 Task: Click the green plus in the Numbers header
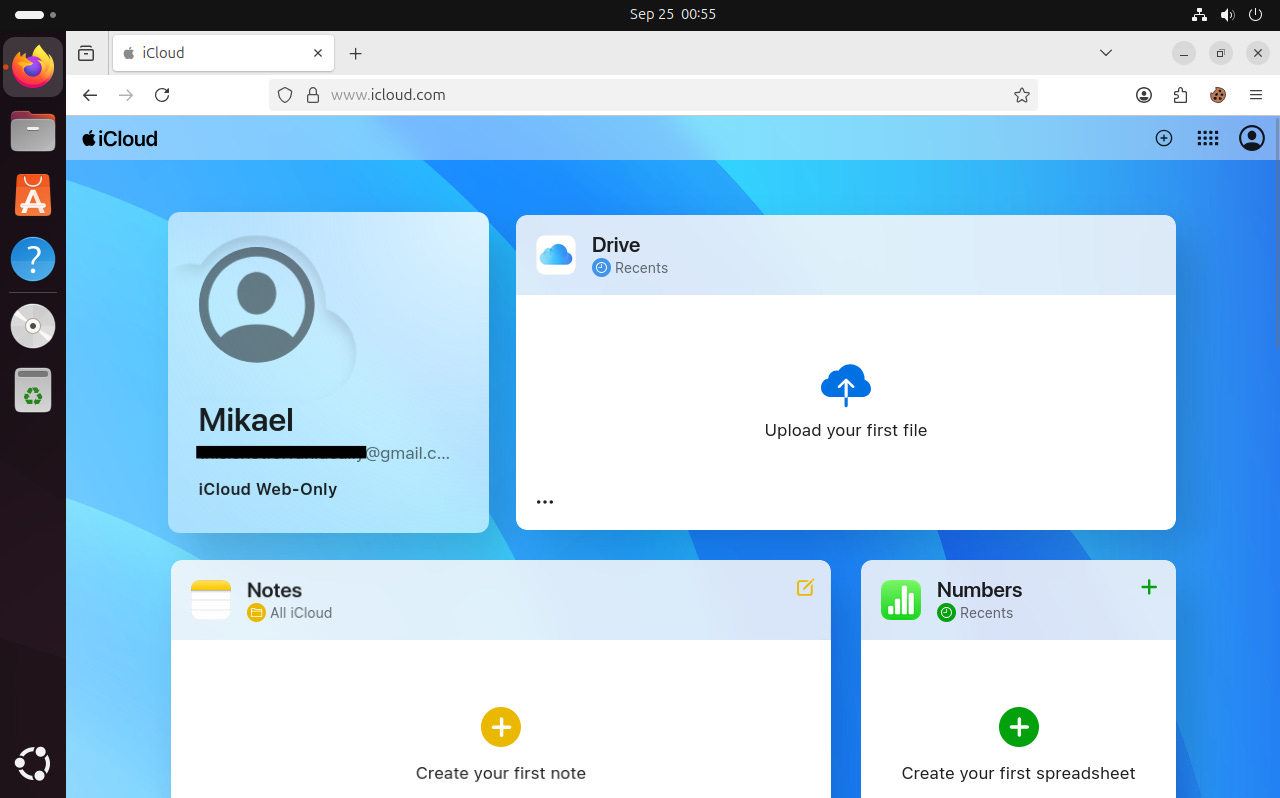tap(1149, 587)
